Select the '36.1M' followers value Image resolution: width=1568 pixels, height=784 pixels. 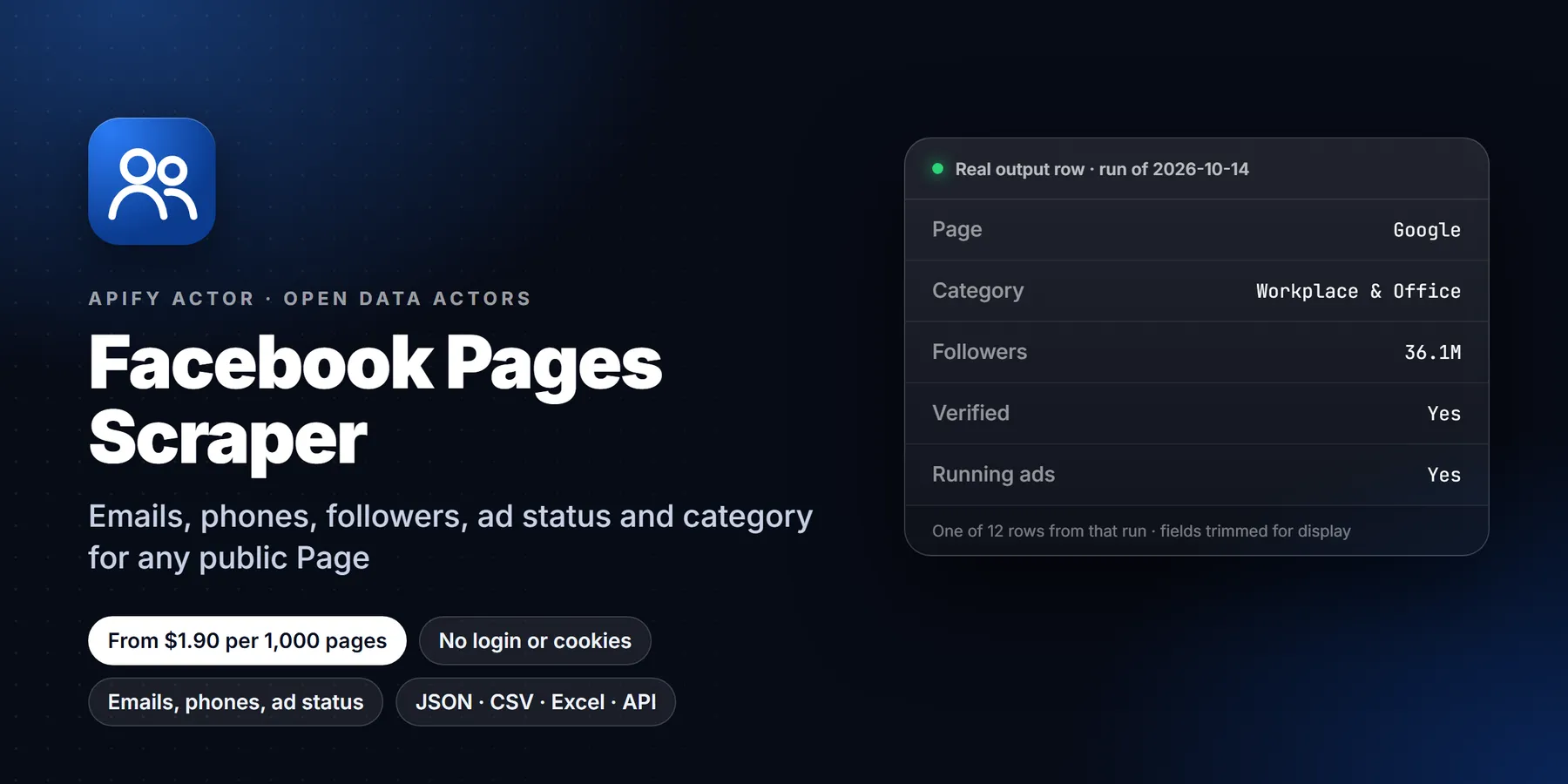pos(1433,353)
